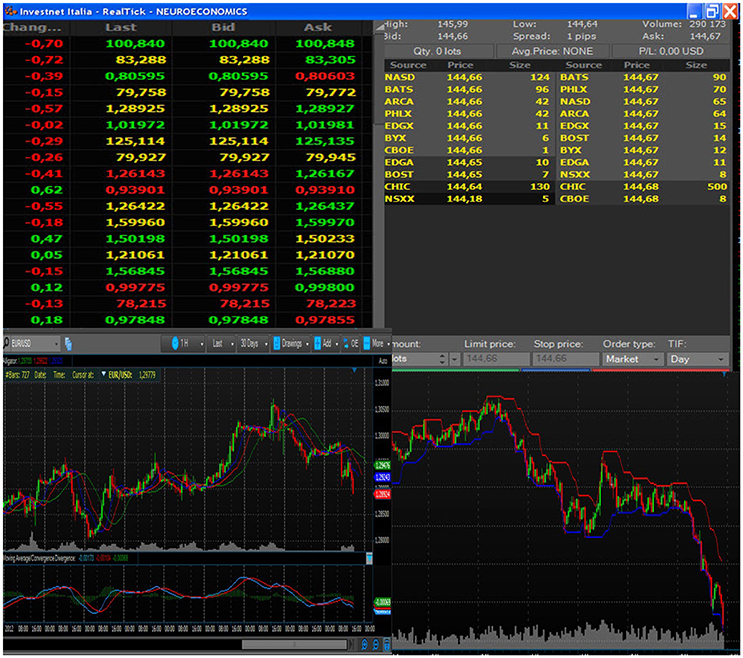The height and width of the screenshot is (658, 743).
Task: Select BOST ask row size 14
Action: pyautogui.click(x=643, y=138)
